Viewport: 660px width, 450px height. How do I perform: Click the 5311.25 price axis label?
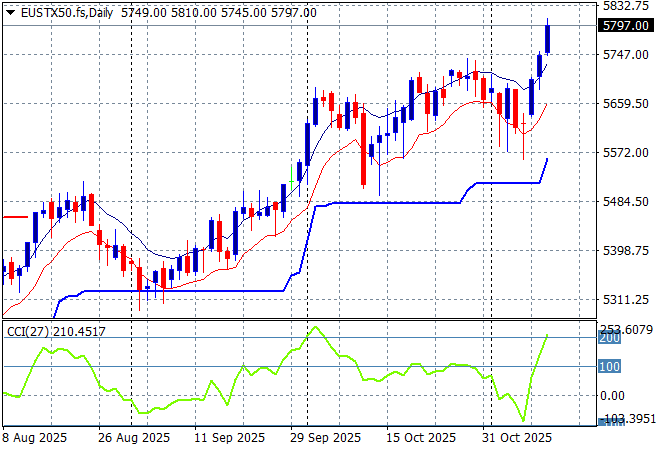[x=626, y=300]
